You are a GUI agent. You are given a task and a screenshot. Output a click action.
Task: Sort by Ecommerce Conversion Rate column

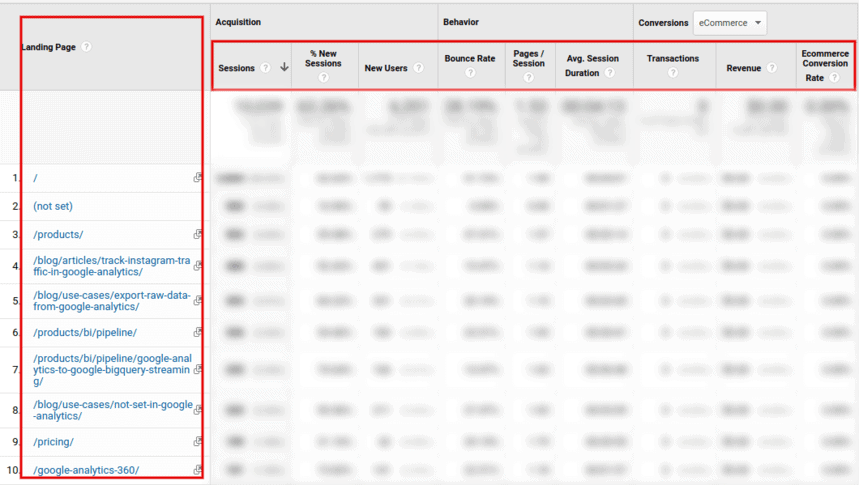[x=825, y=65]
